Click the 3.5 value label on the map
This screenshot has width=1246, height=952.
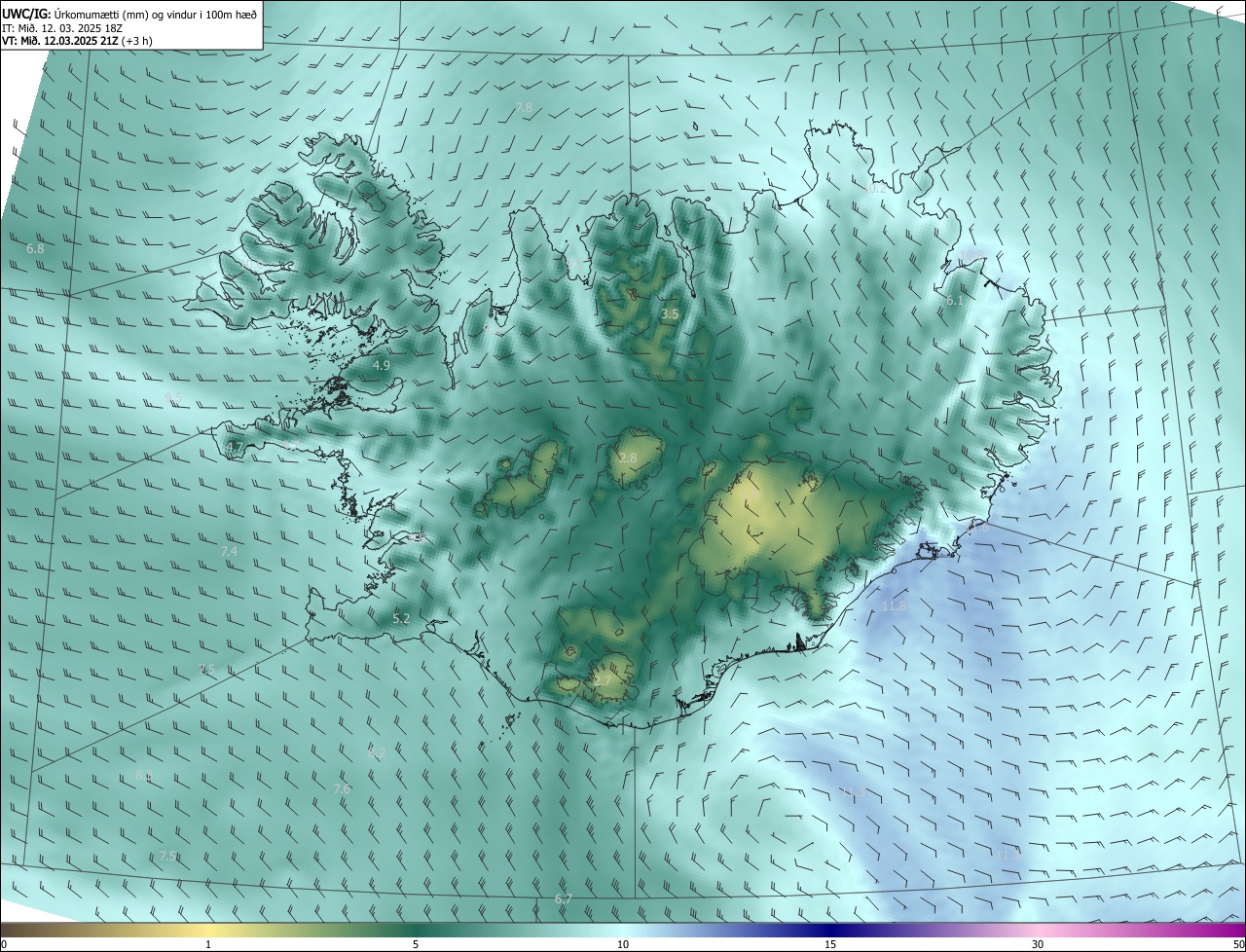click(x=670, y=314)
